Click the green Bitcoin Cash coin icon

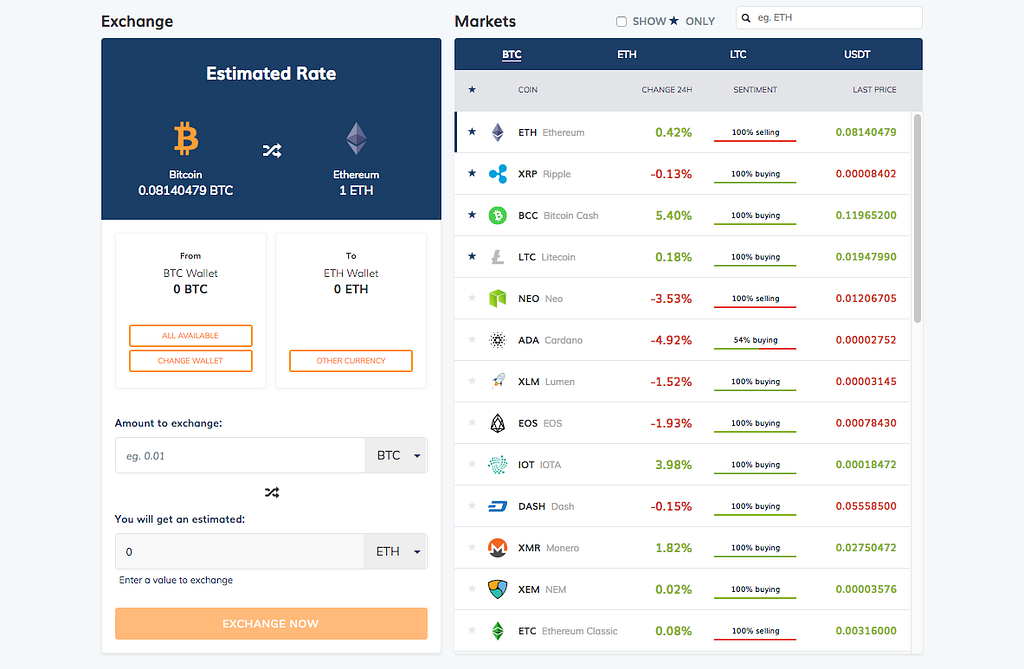click(x=498, y=215)
